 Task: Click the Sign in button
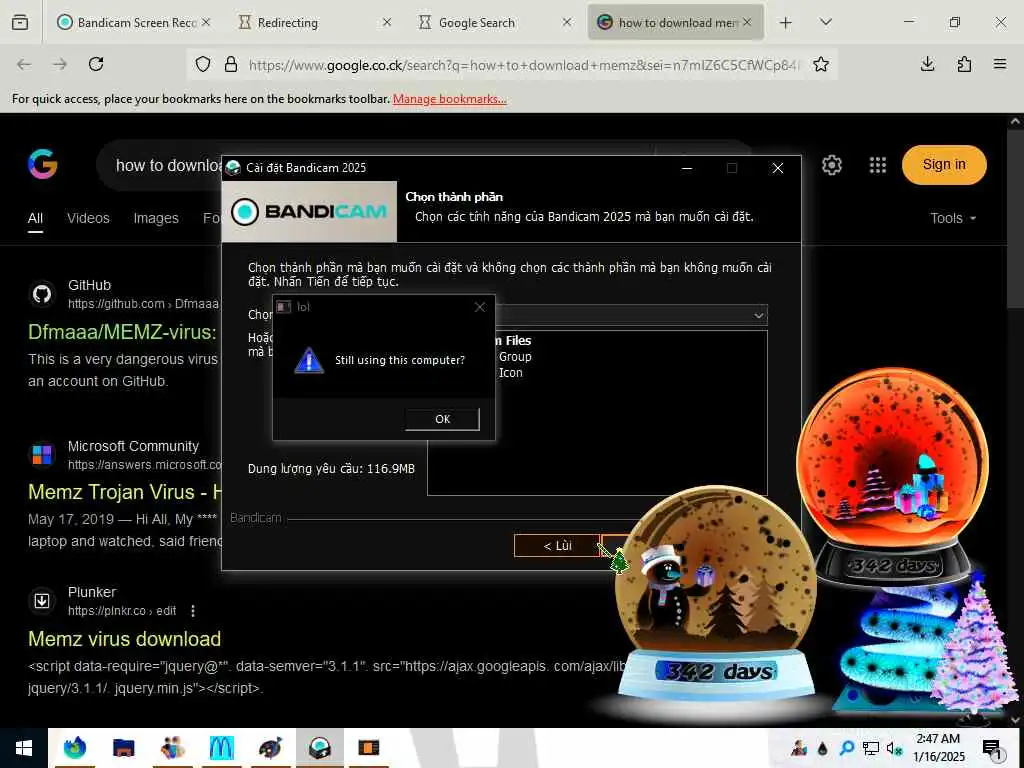coord(944,165)
